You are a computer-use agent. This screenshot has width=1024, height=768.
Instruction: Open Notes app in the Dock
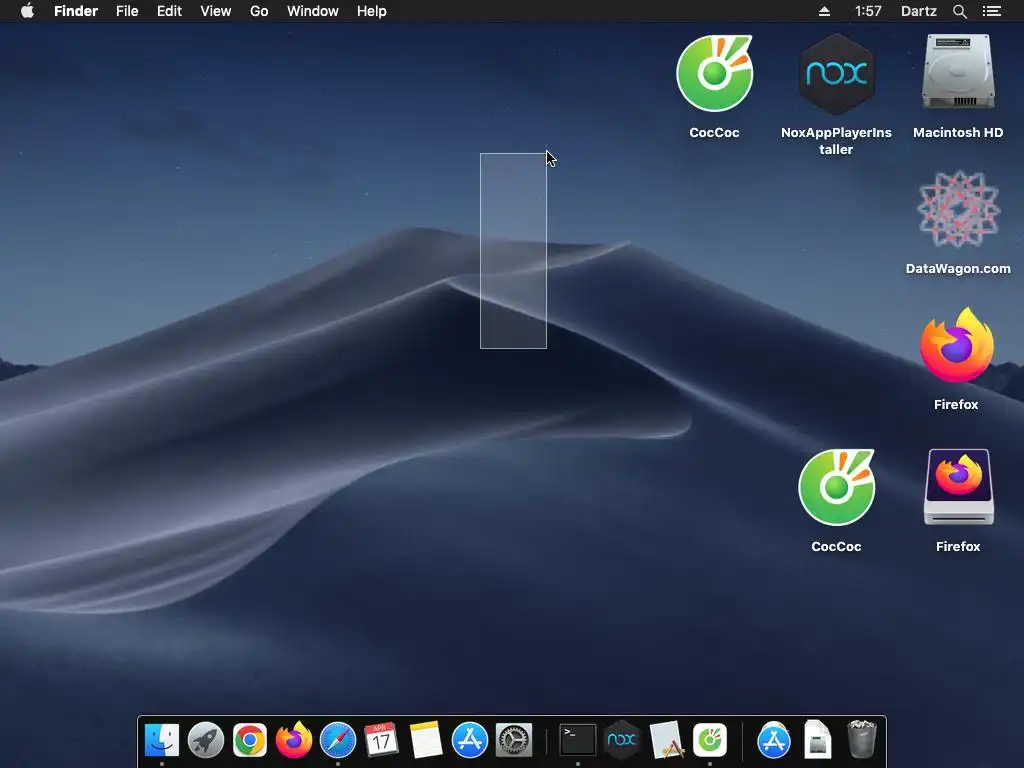[x=426, y=740]
